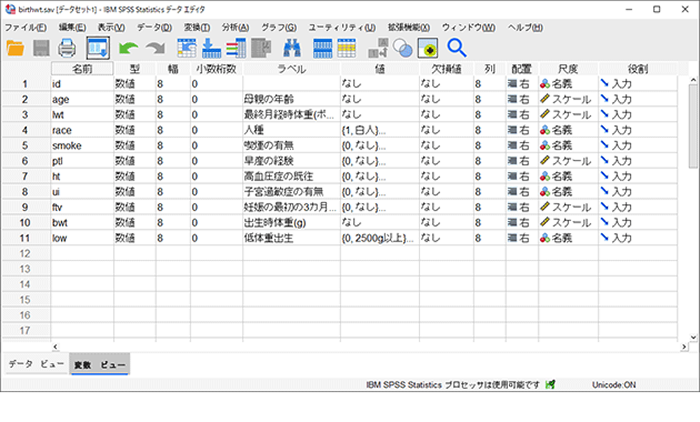The height and width of the screenshot is (422, 700).
Task: Open the 分析(A) menu
Action: coord(236,28)
